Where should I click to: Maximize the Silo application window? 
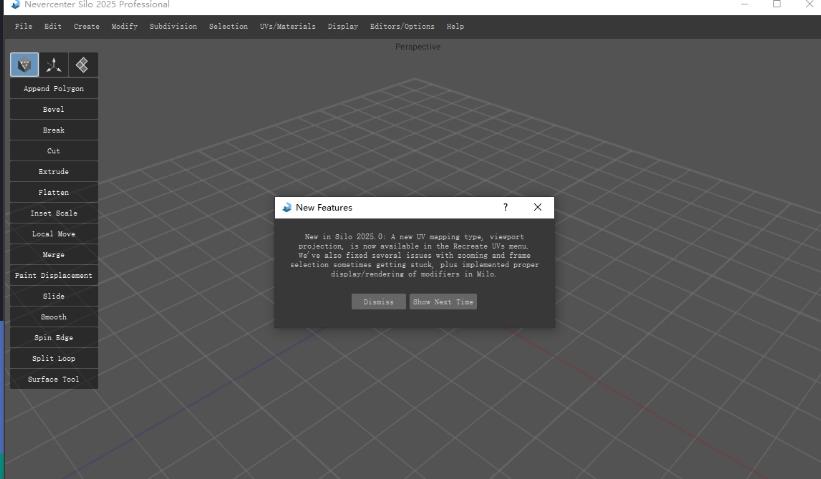click(777, 4)
